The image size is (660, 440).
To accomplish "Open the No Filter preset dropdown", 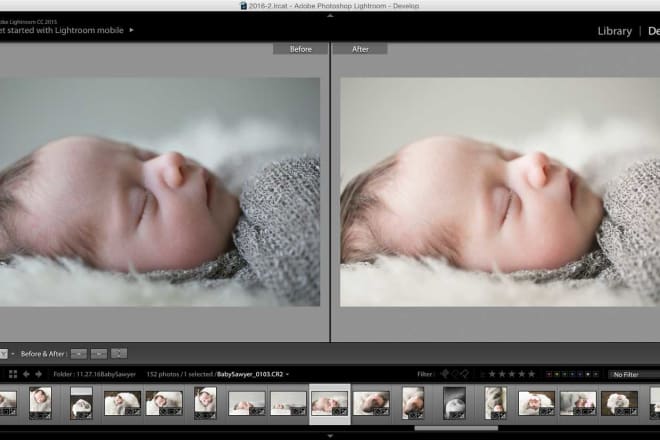I will click(634, 374).
